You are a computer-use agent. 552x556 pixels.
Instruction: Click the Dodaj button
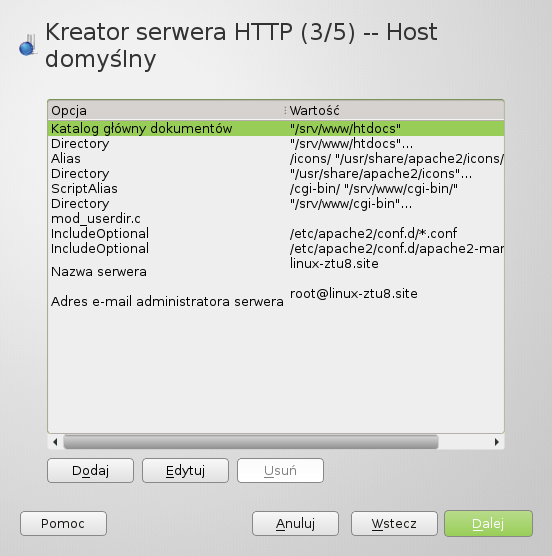(90, 471)
